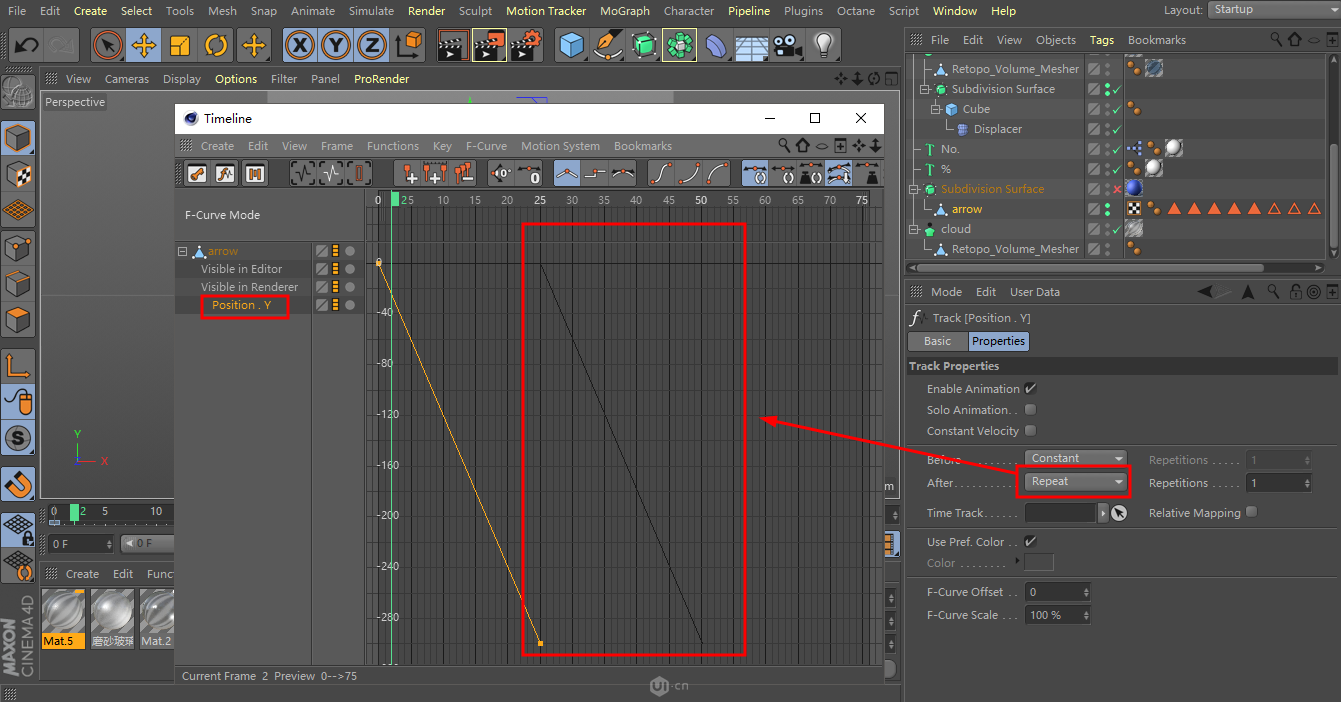Toggle the X axis lock icon
The width and height of the screenshot is (1341, 702).
point(300,45)
